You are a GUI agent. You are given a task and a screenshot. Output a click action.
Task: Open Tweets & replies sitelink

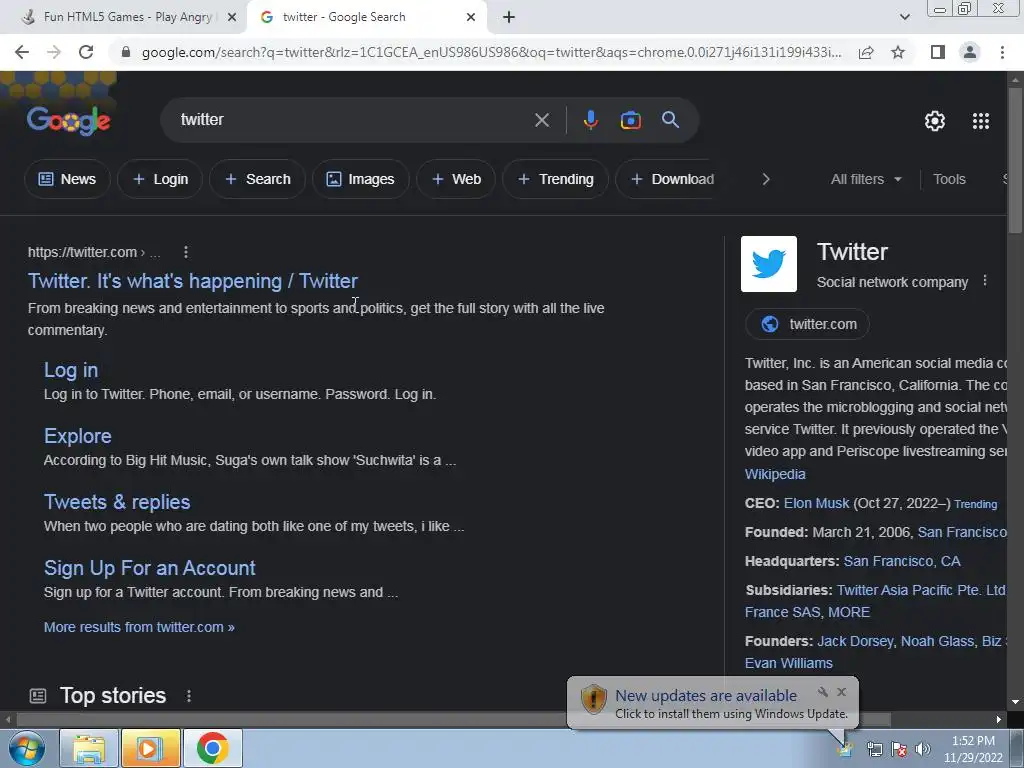pos(117,502)
